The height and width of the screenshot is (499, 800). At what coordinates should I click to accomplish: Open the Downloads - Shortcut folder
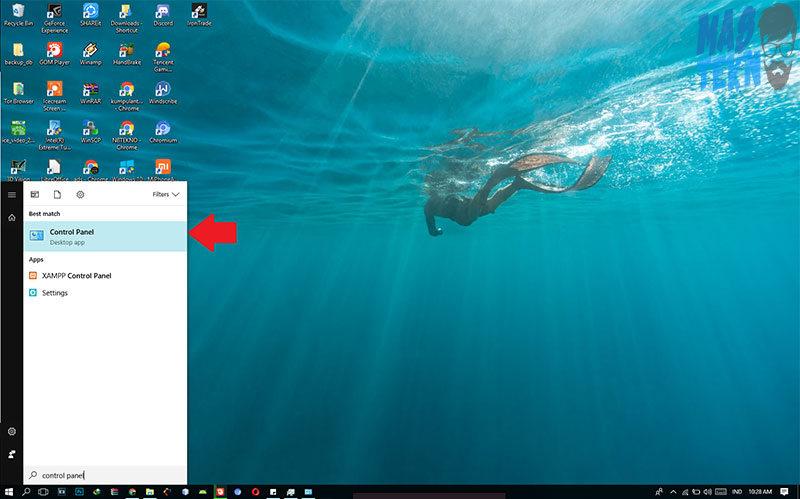point(127,17)
